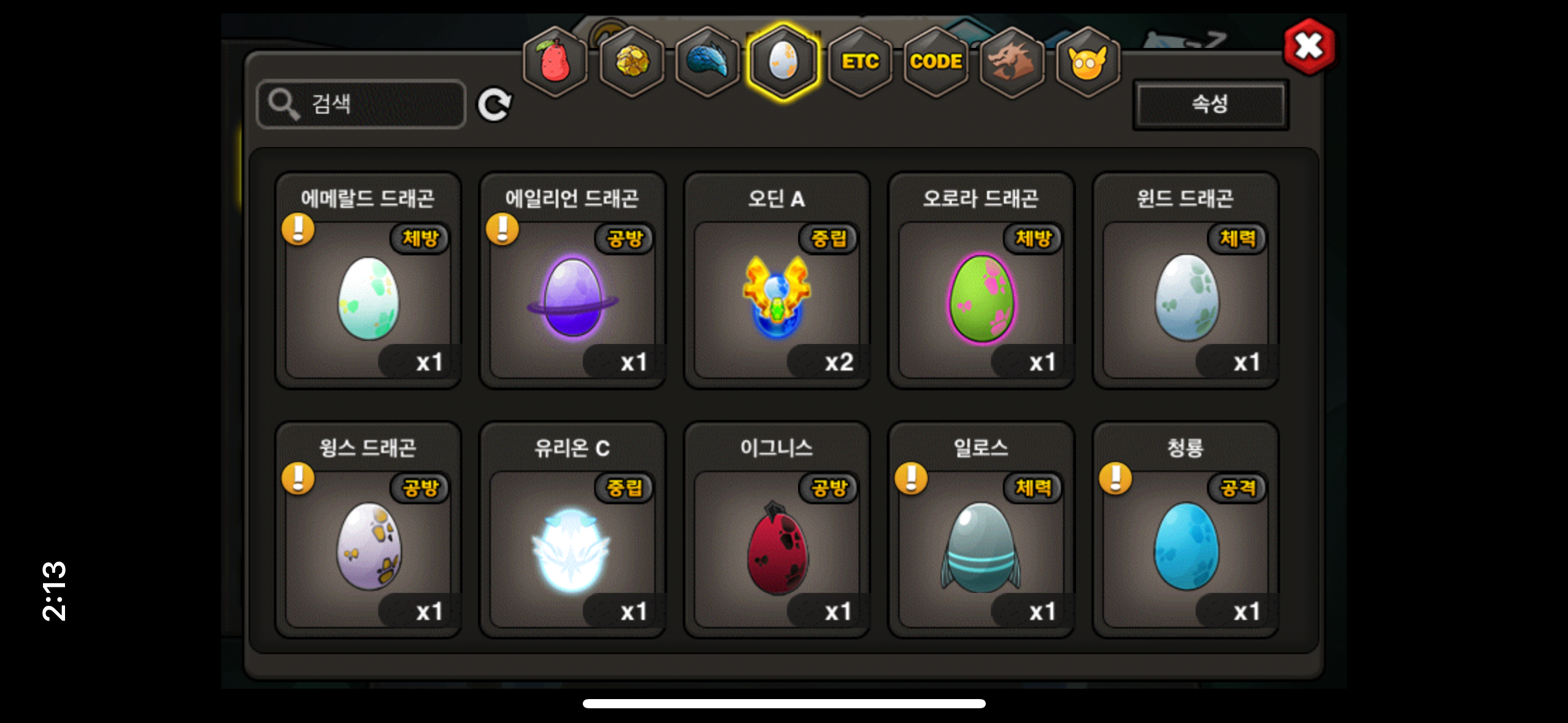Open the fruit food category tab
Screen dimensions: 1568x723
coord(555,62)
